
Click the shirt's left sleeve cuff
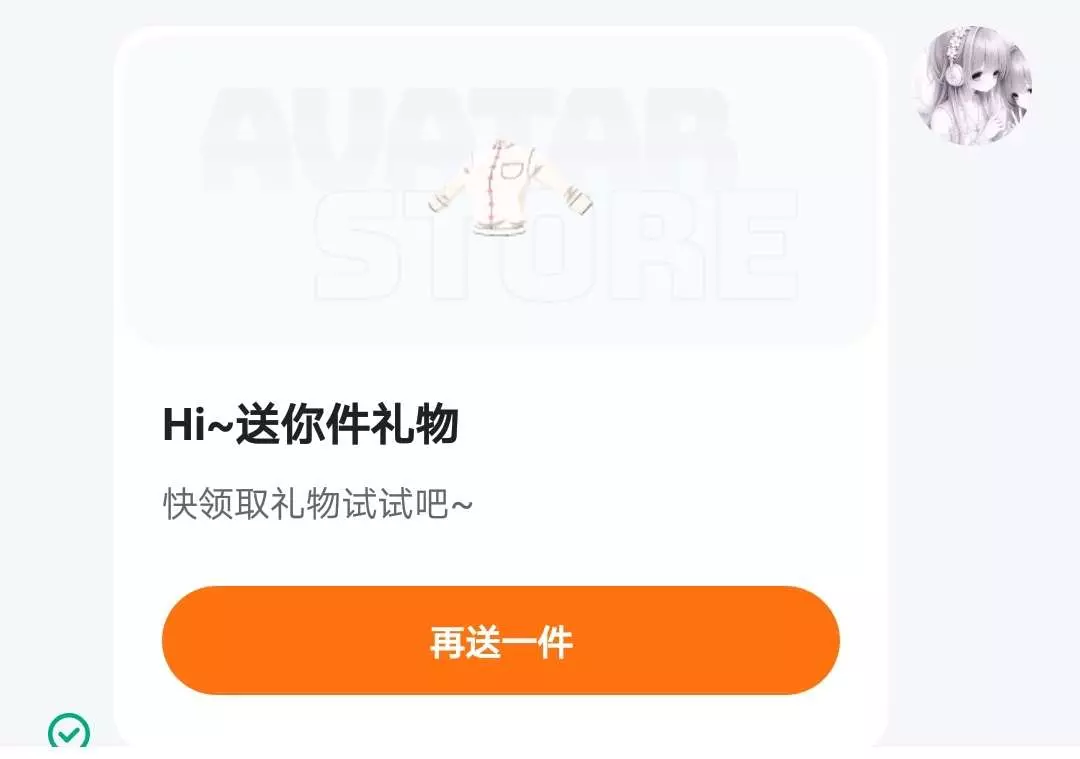point(439,202)
